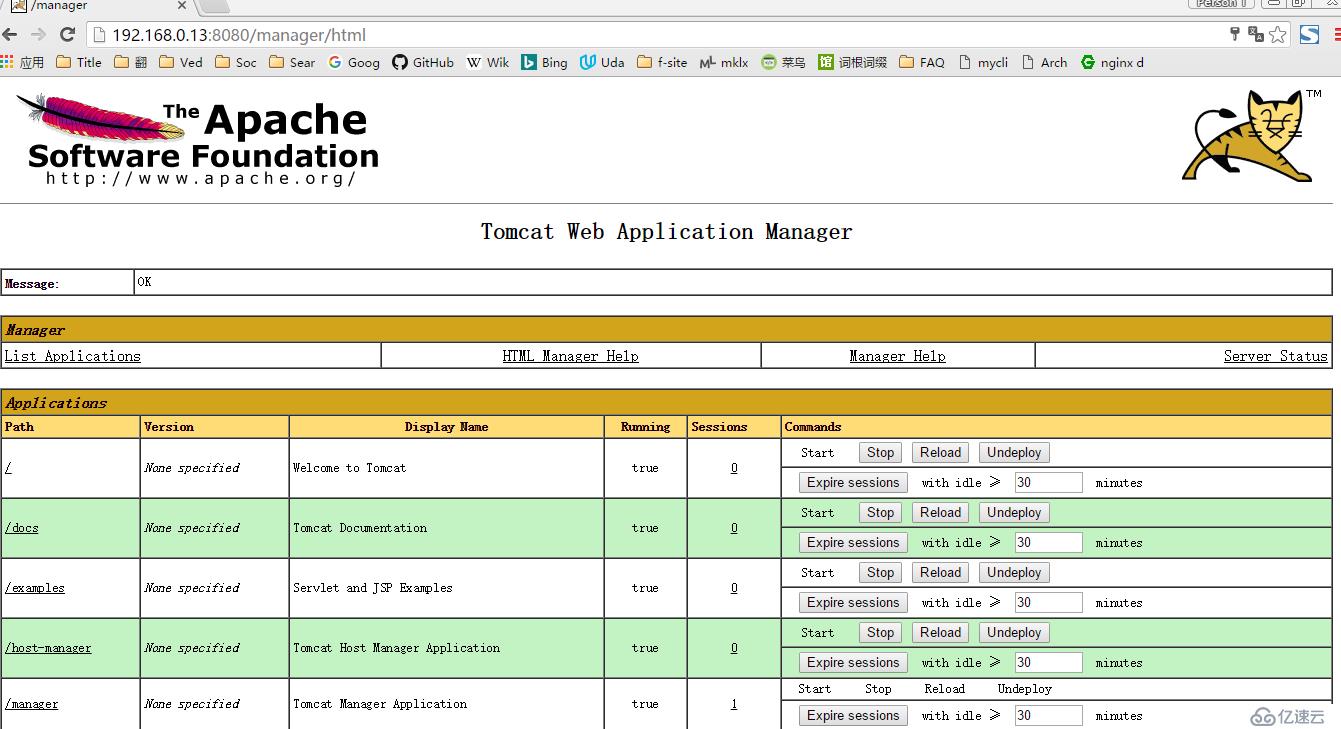Viewport: 1341px width, 729px height.
Task: Open the Uda bookmark
Action: [602, 62]
